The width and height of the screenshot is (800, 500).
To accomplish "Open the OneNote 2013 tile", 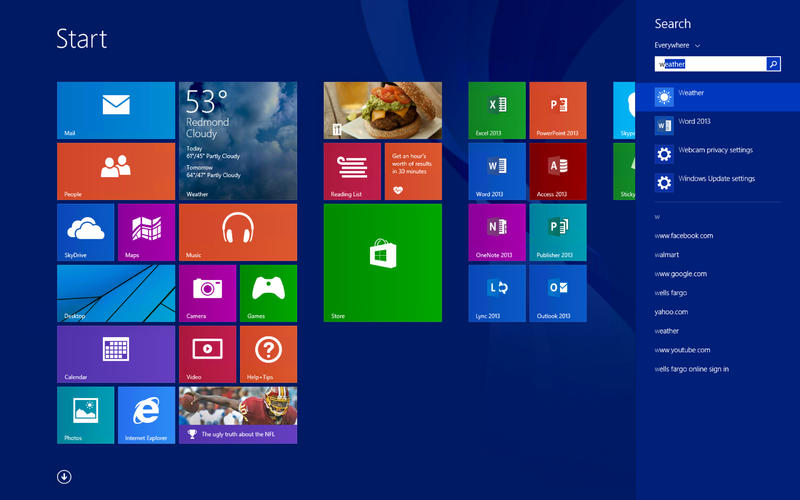I will (497, 232).
